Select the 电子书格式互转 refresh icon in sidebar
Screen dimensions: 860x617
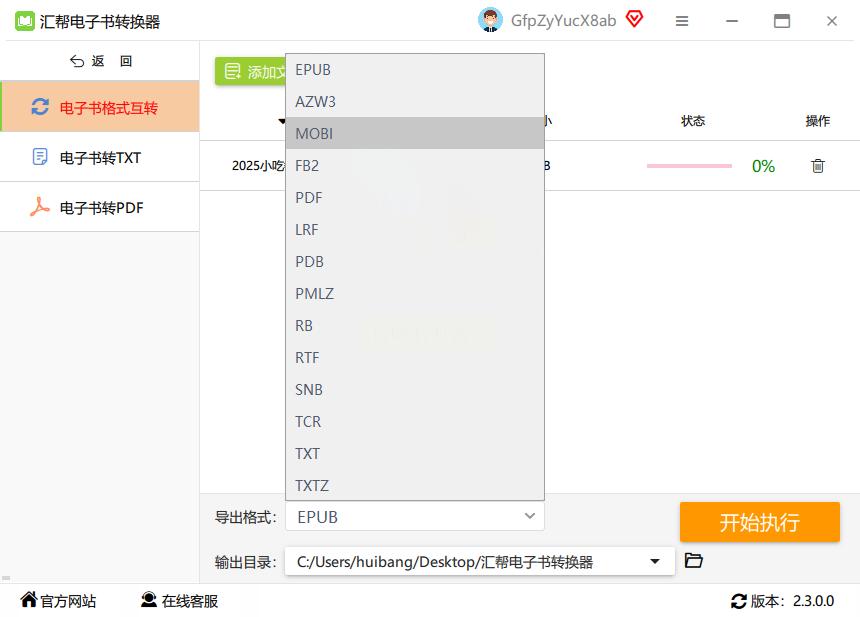click(x=40, y=107)
